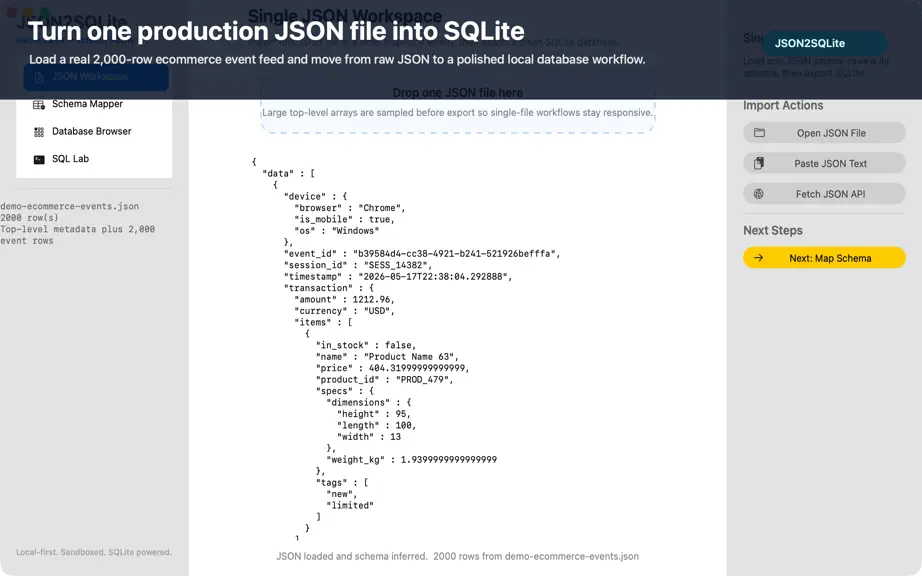Click the "in_stock" : false line
This screenshot has height=576, width=922.
tap(366, 345)
